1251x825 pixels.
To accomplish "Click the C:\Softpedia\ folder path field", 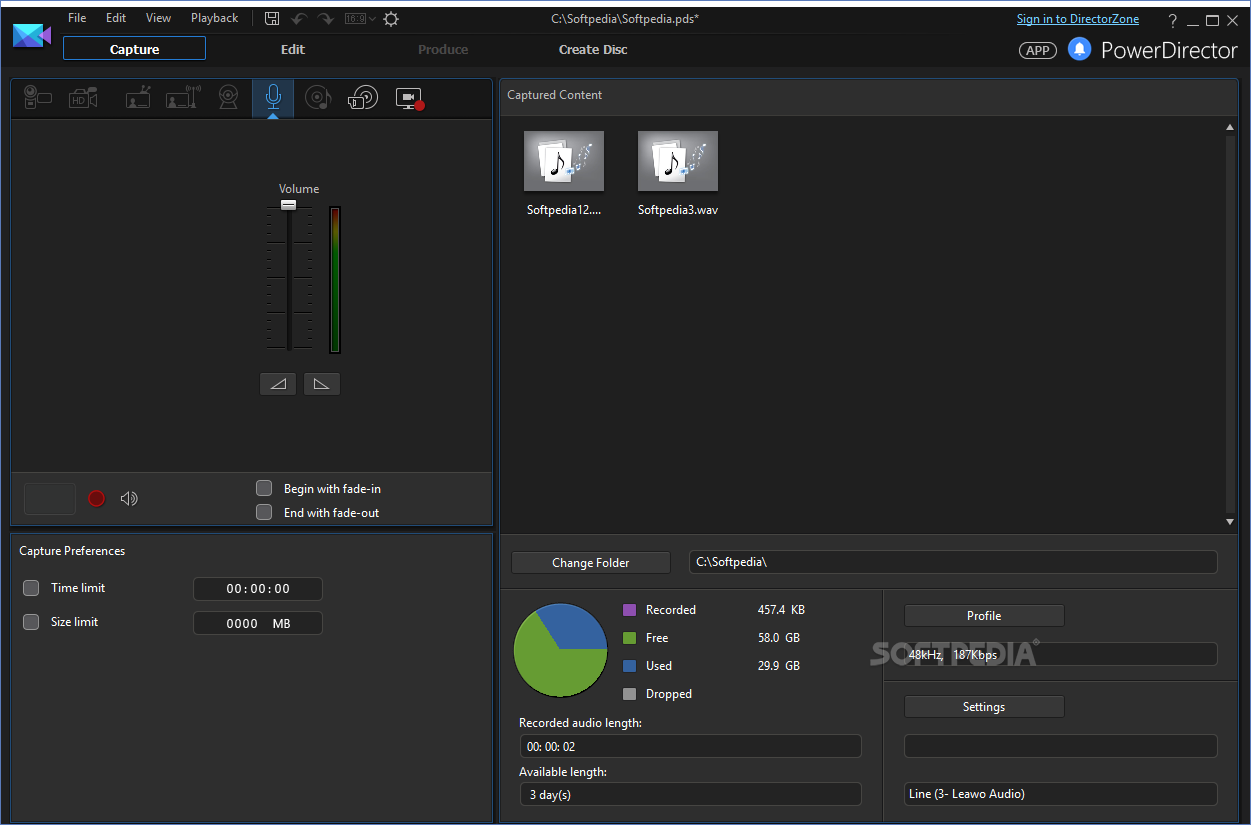I will tap(953, 562).
